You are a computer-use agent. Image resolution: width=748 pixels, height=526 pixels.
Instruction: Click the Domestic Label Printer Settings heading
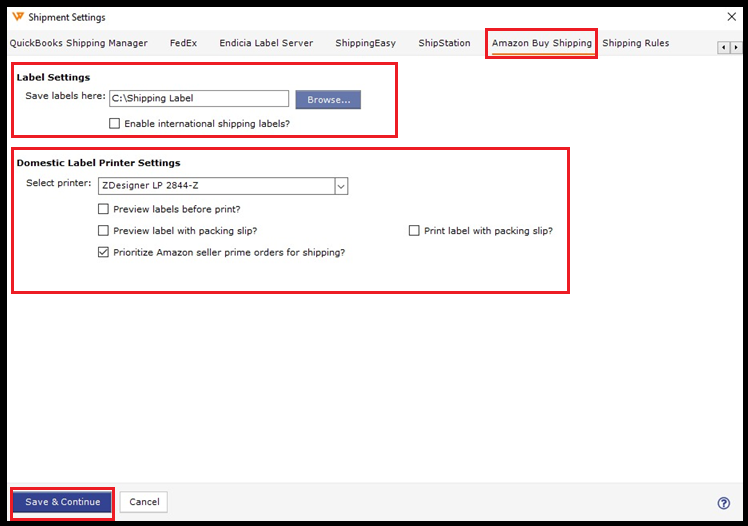pos(98,163)
